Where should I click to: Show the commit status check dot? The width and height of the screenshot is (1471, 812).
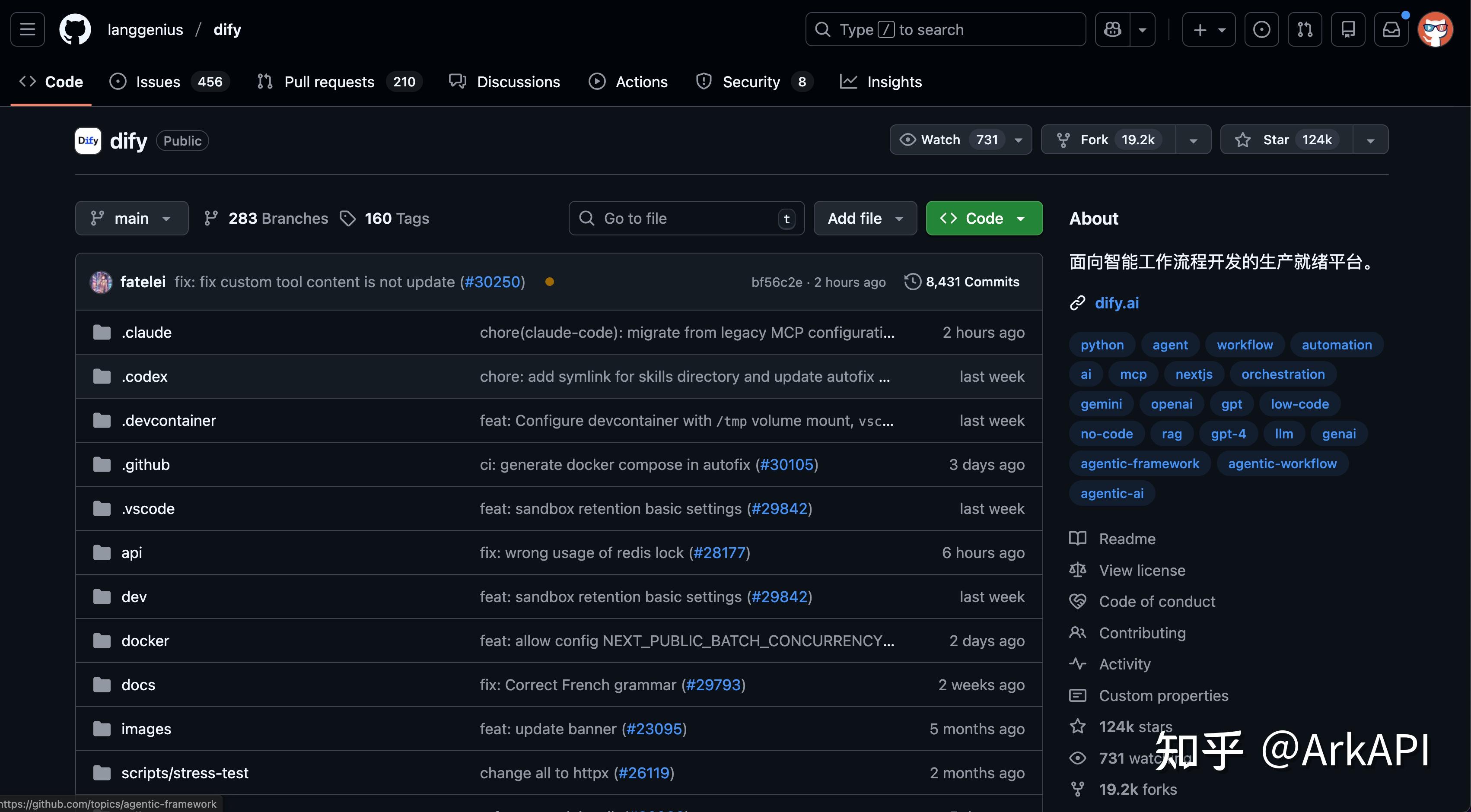click(x=549, y=282)
